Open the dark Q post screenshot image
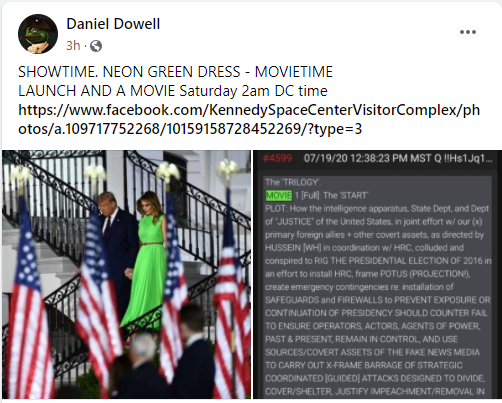The width and height of the screenshot is (502, 403). pos(377,274)
